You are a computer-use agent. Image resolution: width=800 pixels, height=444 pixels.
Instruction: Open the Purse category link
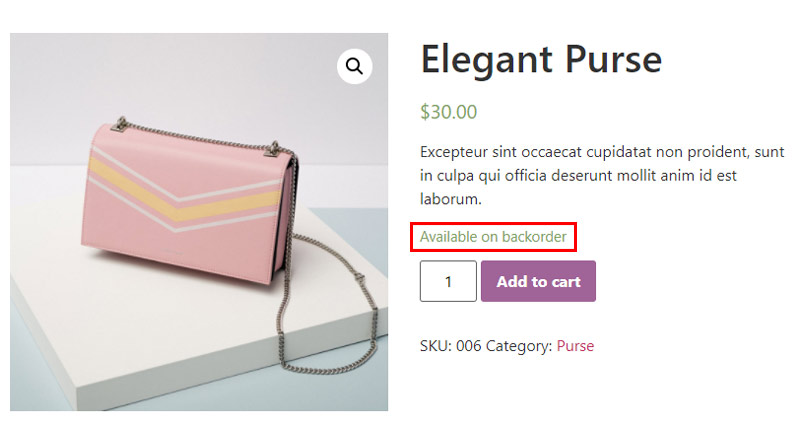[575, 346]
